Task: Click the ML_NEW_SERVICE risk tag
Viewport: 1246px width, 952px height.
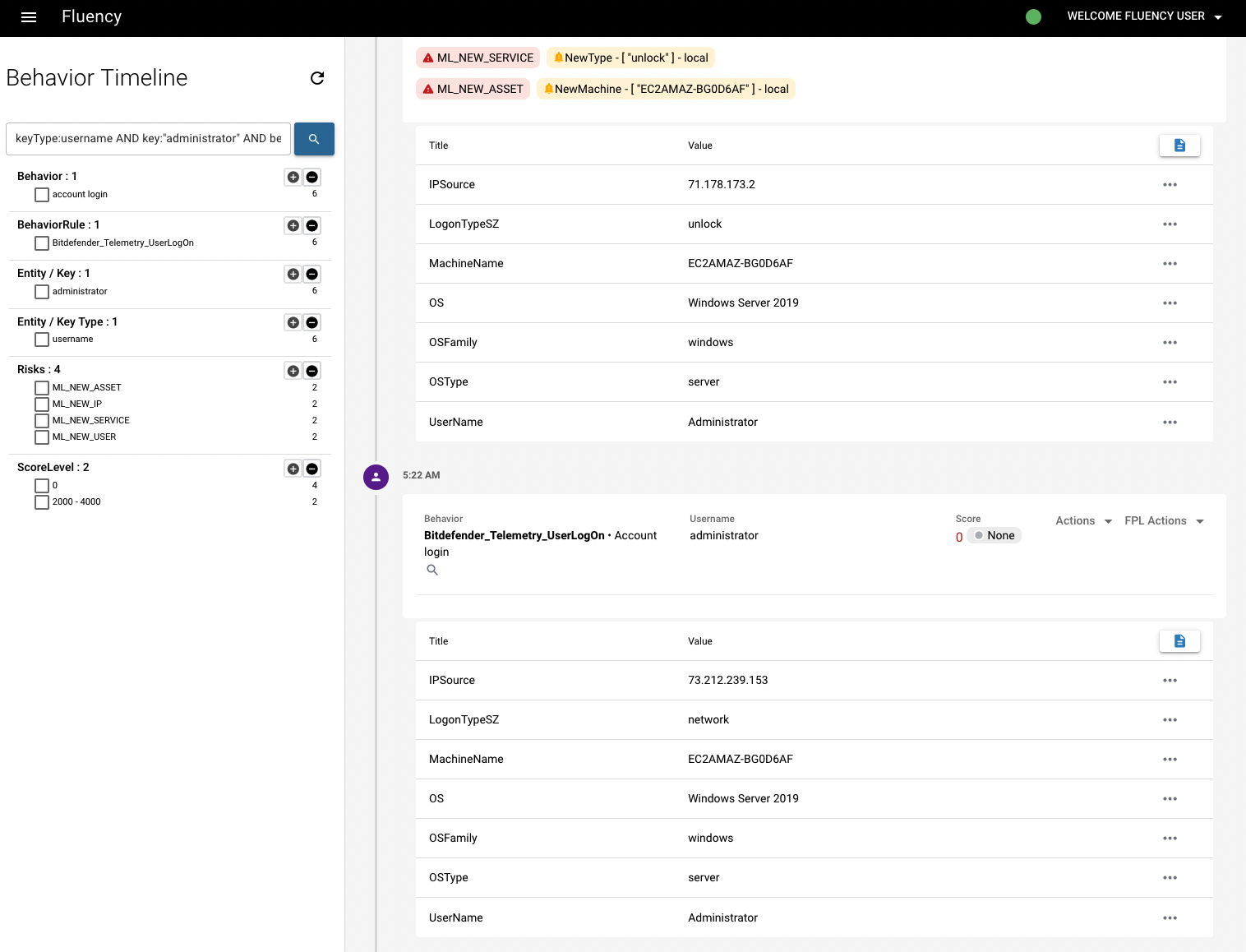Action: pos(478,58)
